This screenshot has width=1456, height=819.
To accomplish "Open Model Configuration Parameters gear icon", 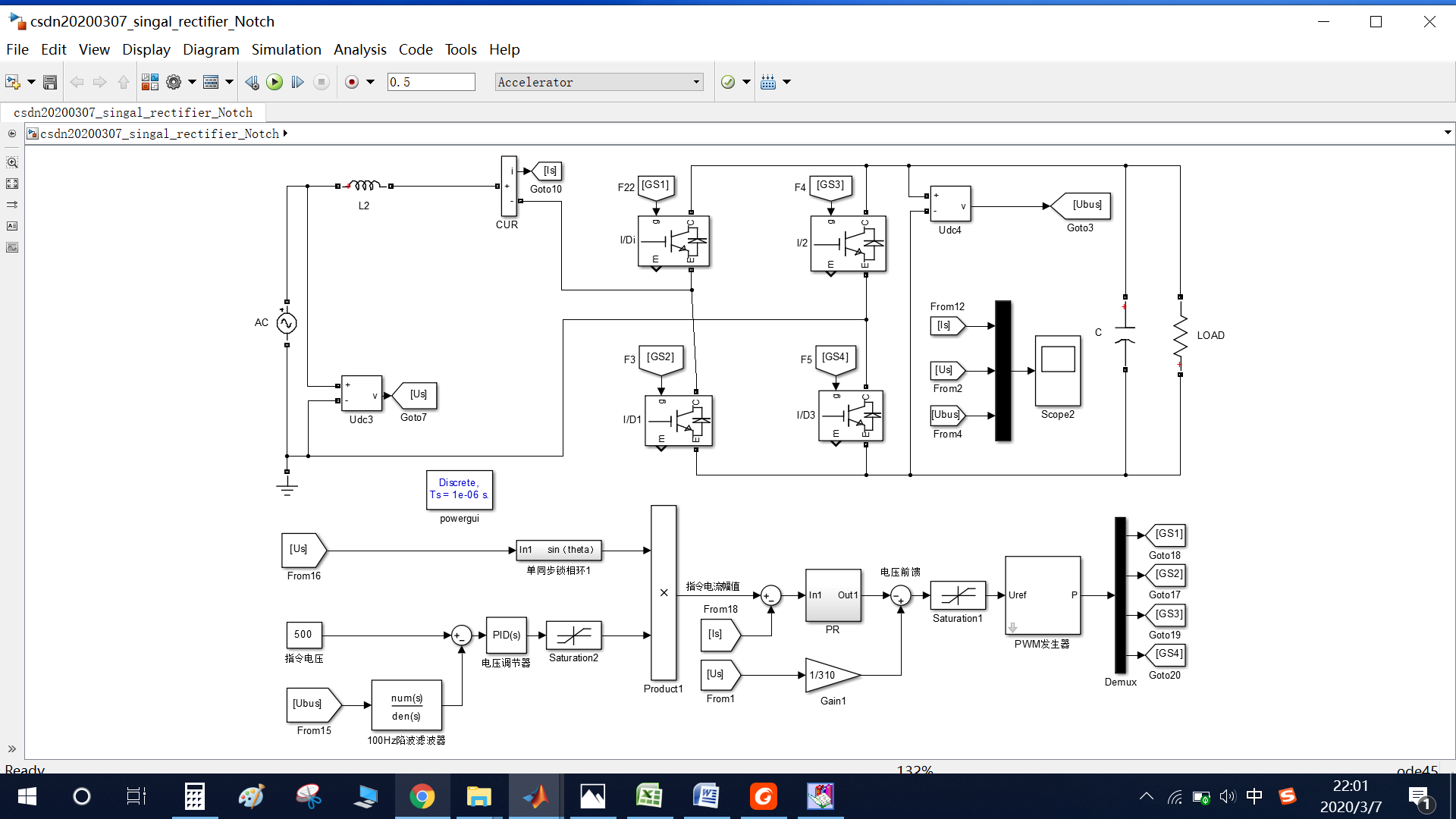I will click(174, 82).
